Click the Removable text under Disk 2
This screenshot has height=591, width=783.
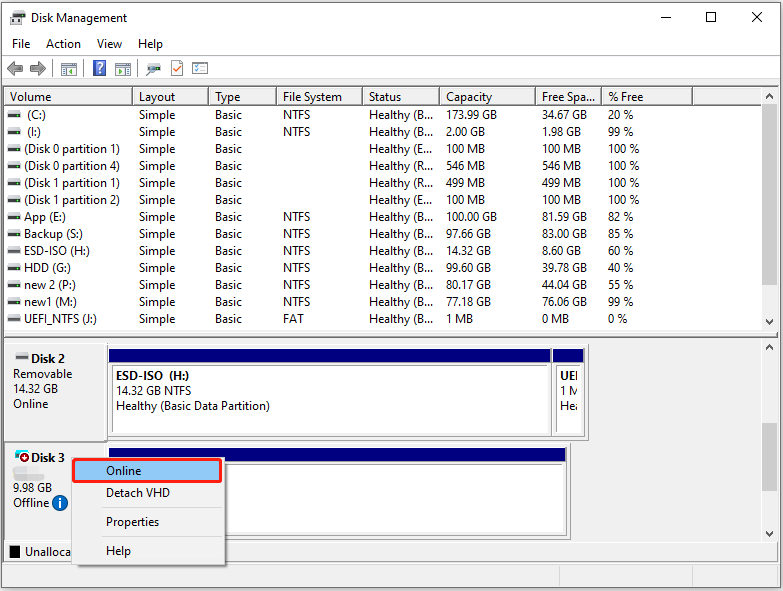pyautogui.click(x=42, y=374)
